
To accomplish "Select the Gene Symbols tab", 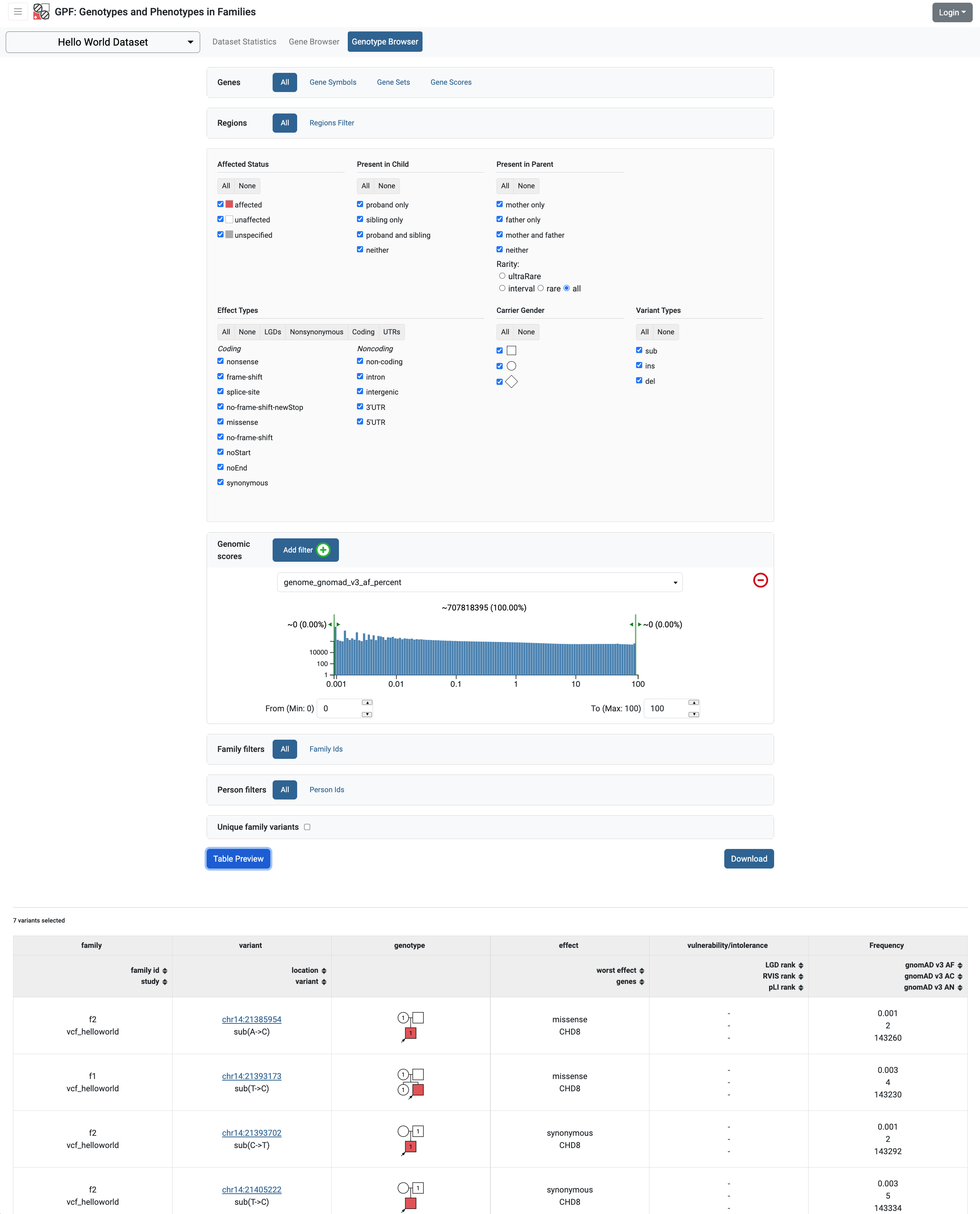I will 333,82.
